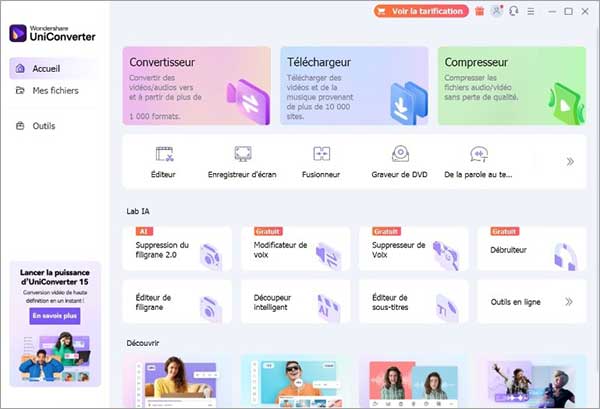Open third Découvrir thumbnail with two women
Image resolution: width=600 pixels, height=409 pixels.
[414, 381]
